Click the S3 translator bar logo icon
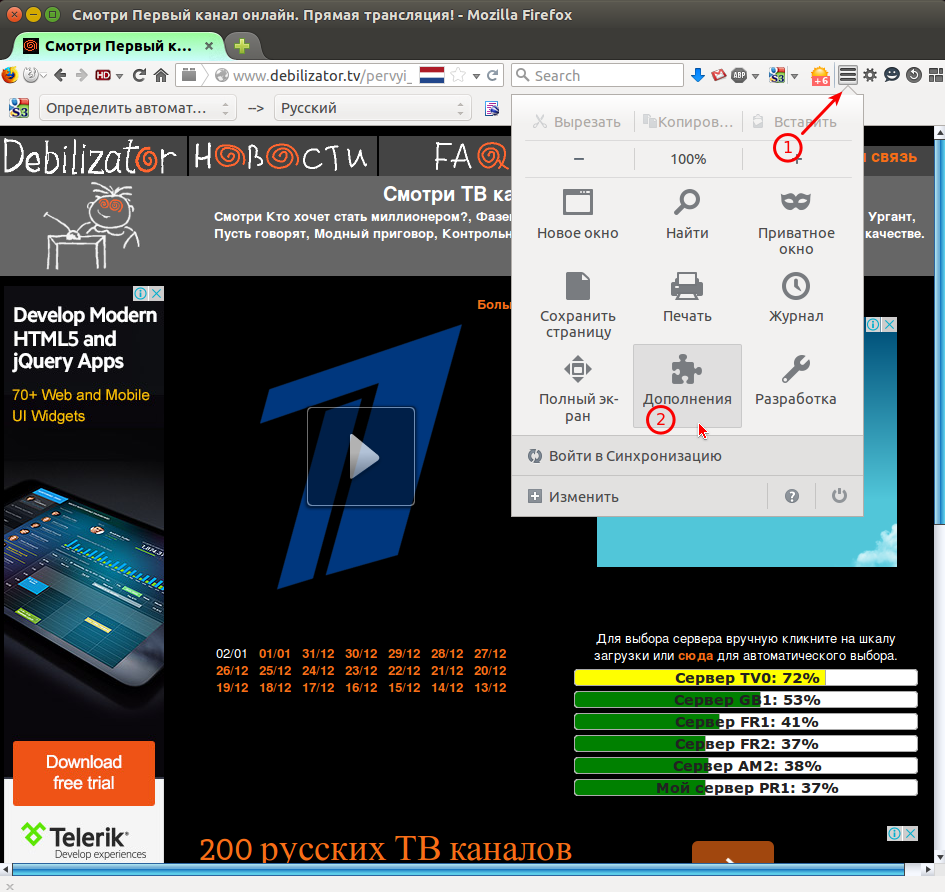The width and height of the screenshot is (945, 892). [x=19, y=108]
